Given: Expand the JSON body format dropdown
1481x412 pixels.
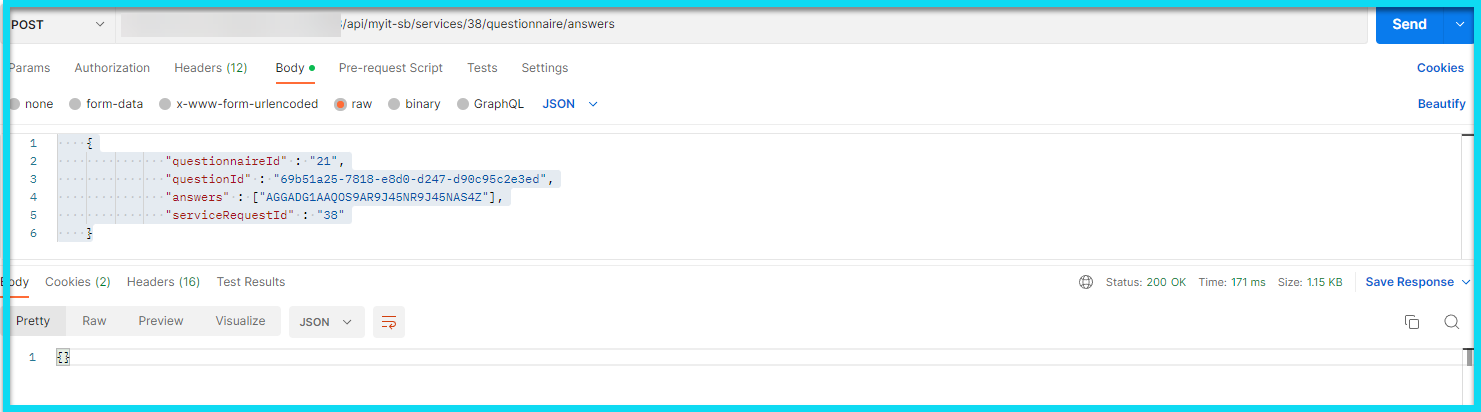Looking at the screenshot, I should (570, 104).
